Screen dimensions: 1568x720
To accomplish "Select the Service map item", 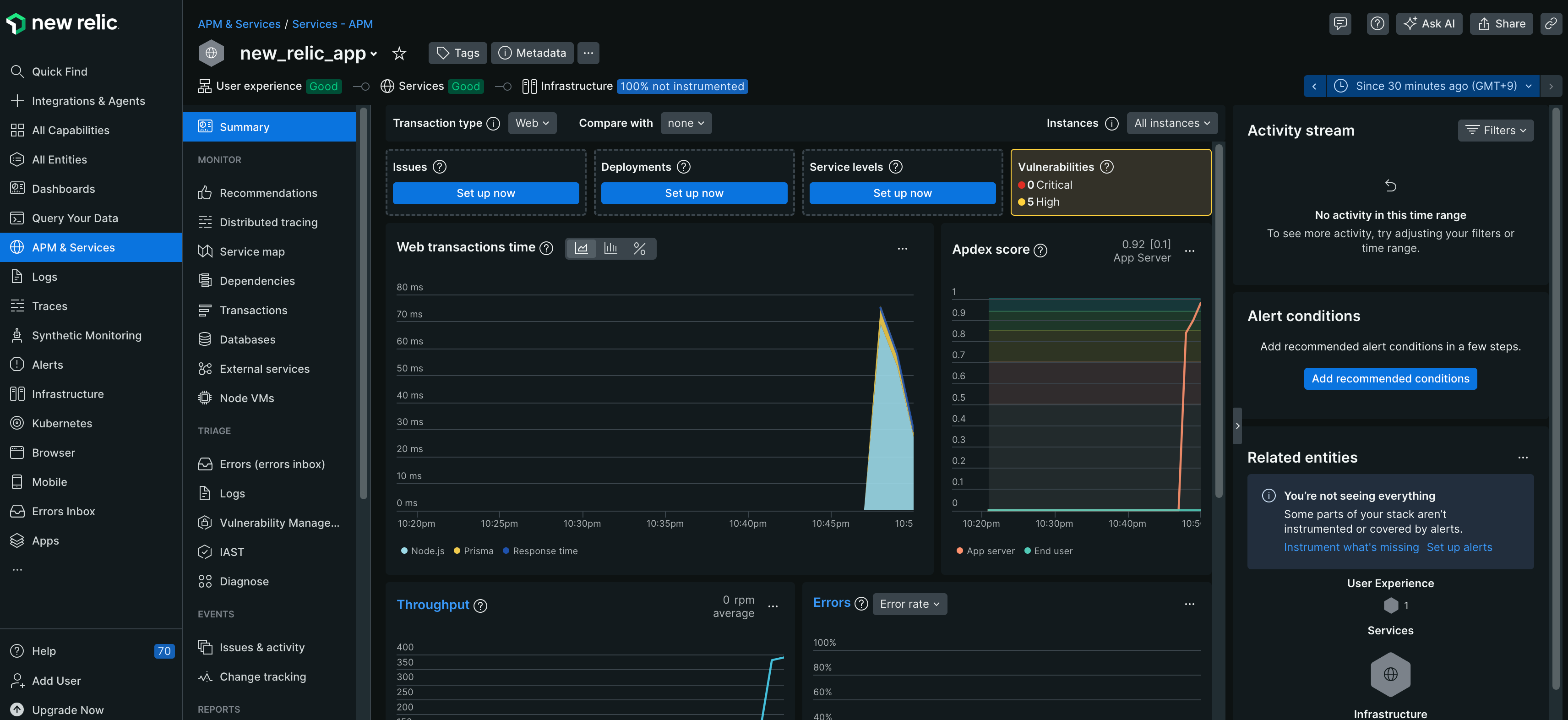I will tap(252, 251).
